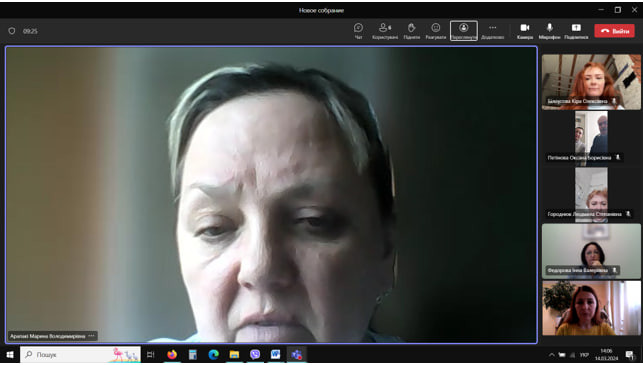Screen dimensions: 643x365
Task: Open options next to Арапакі Марина name
Action: [x=91, y=336]
